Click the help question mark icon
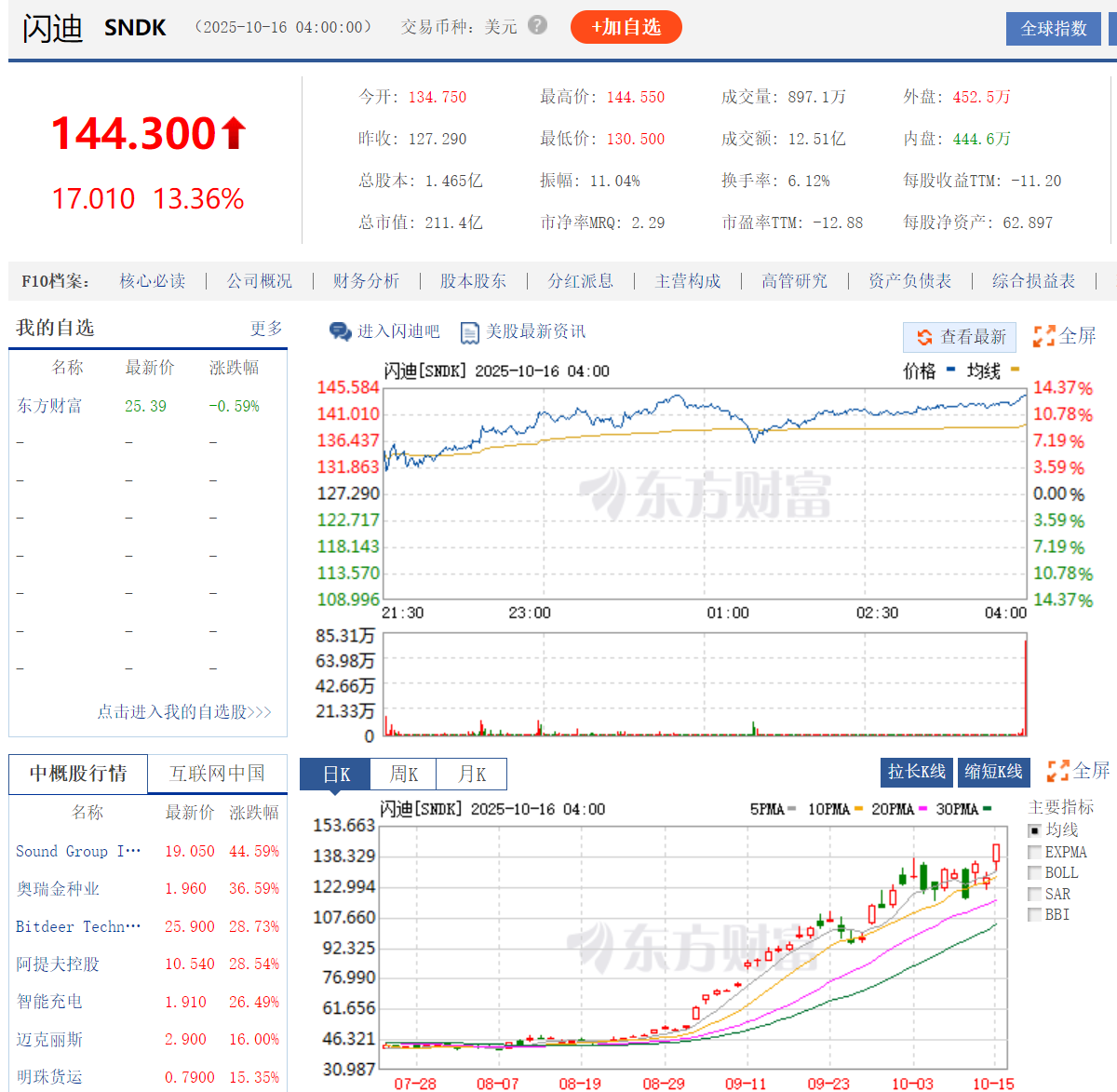The width and height of the screenshot is (1117, 1092). pyautogui.click(x=537, y=25)
